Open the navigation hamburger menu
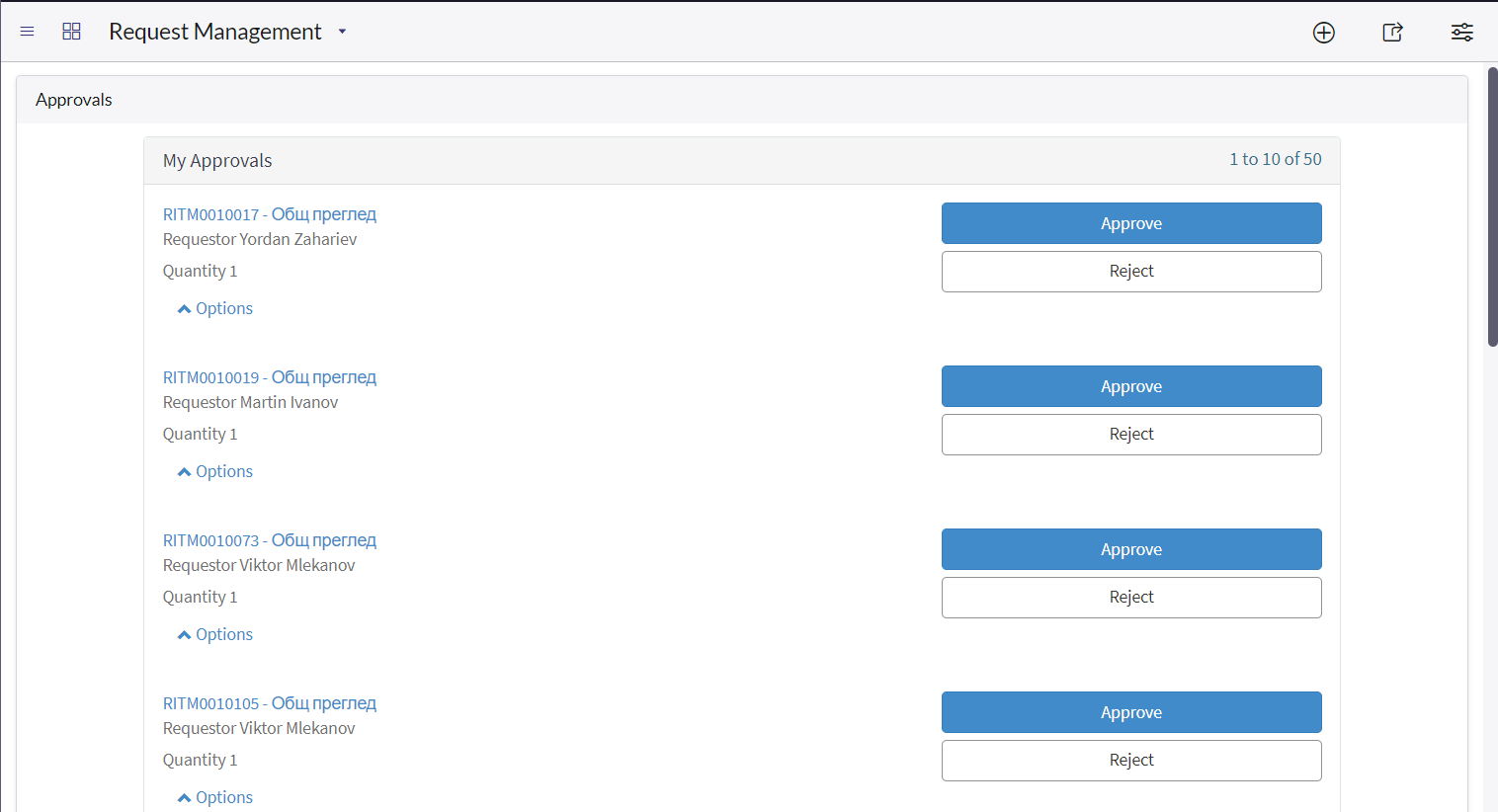The height and width of the screenshot is (812, 1498). coord(27,31)
